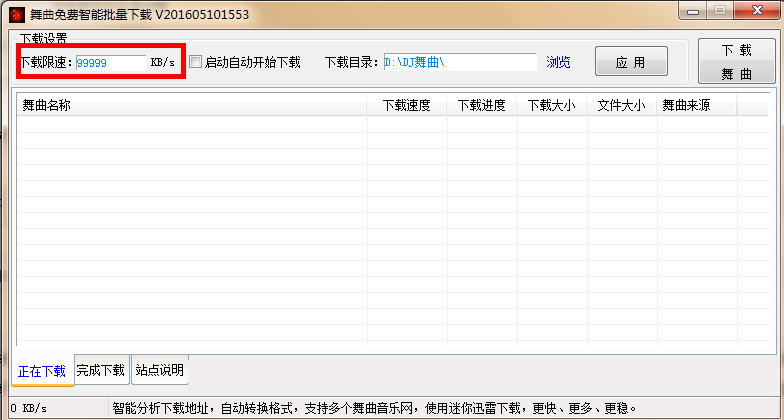
Task: Click the 舞曲来源 column header
Action: click(696, 105)
